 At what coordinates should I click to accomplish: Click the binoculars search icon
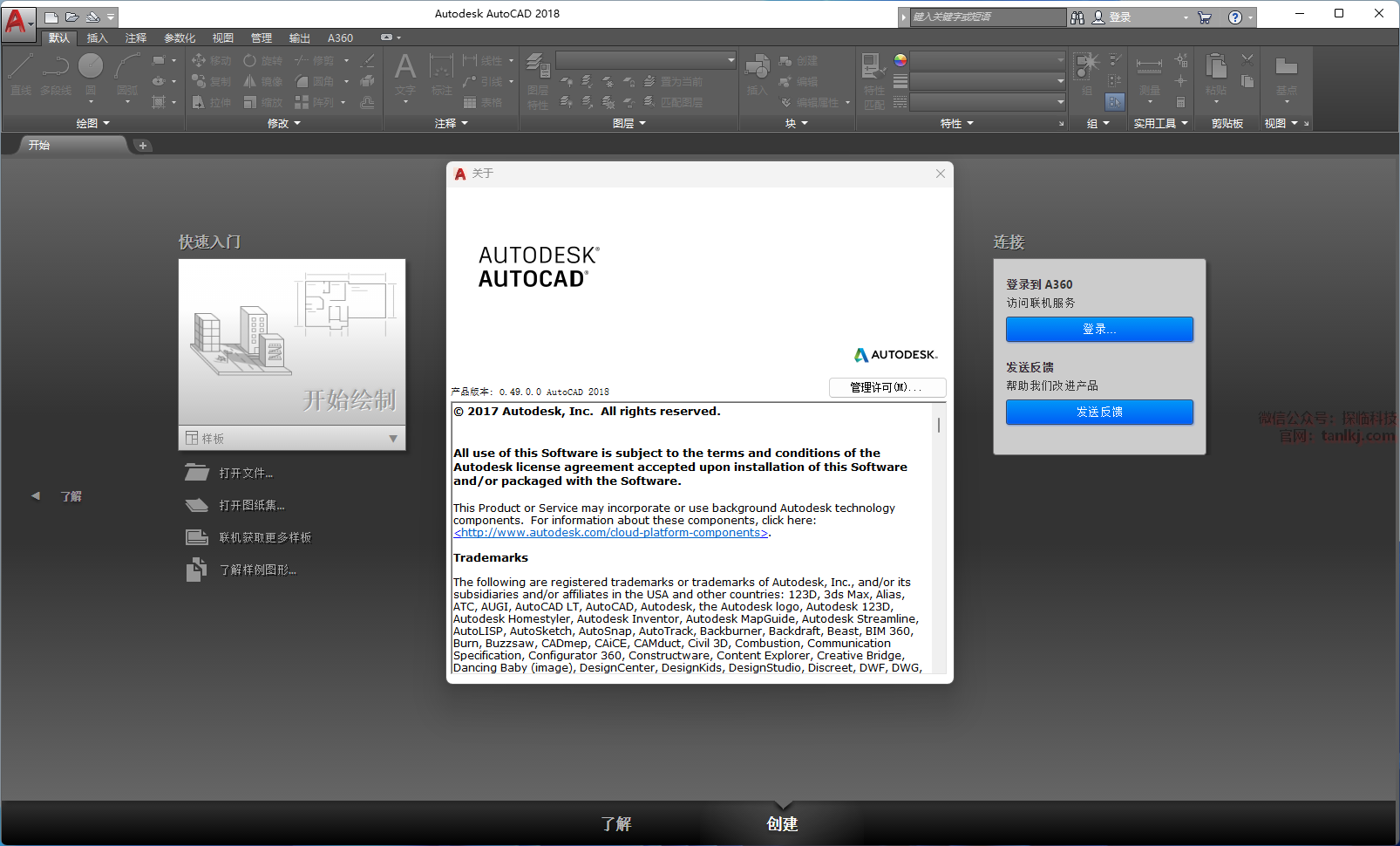tap(1077, 17)
